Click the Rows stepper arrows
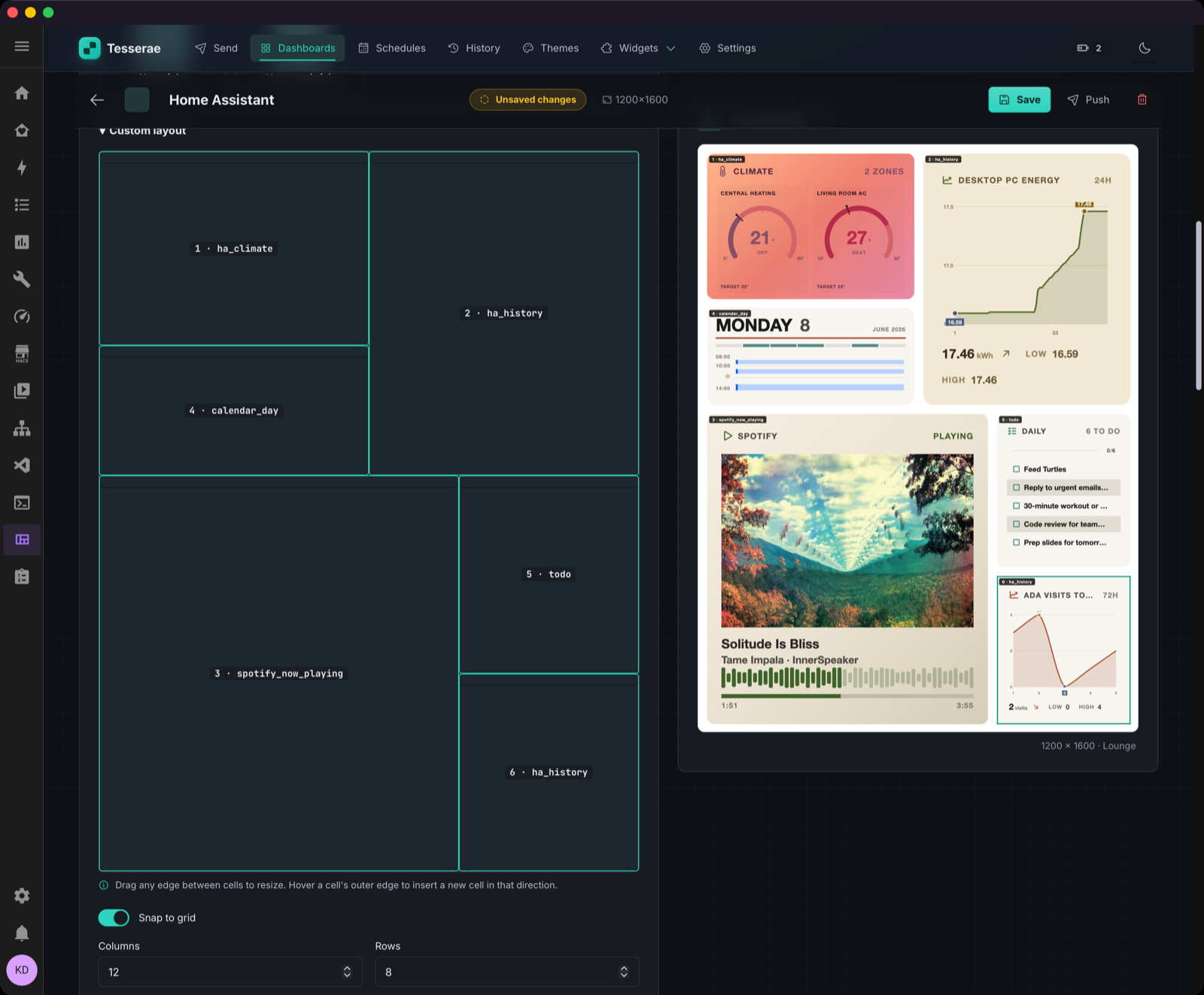Image resolution: width=1204 pixels, height=995 pixels. pyautogui.click(x=624, y=972)
